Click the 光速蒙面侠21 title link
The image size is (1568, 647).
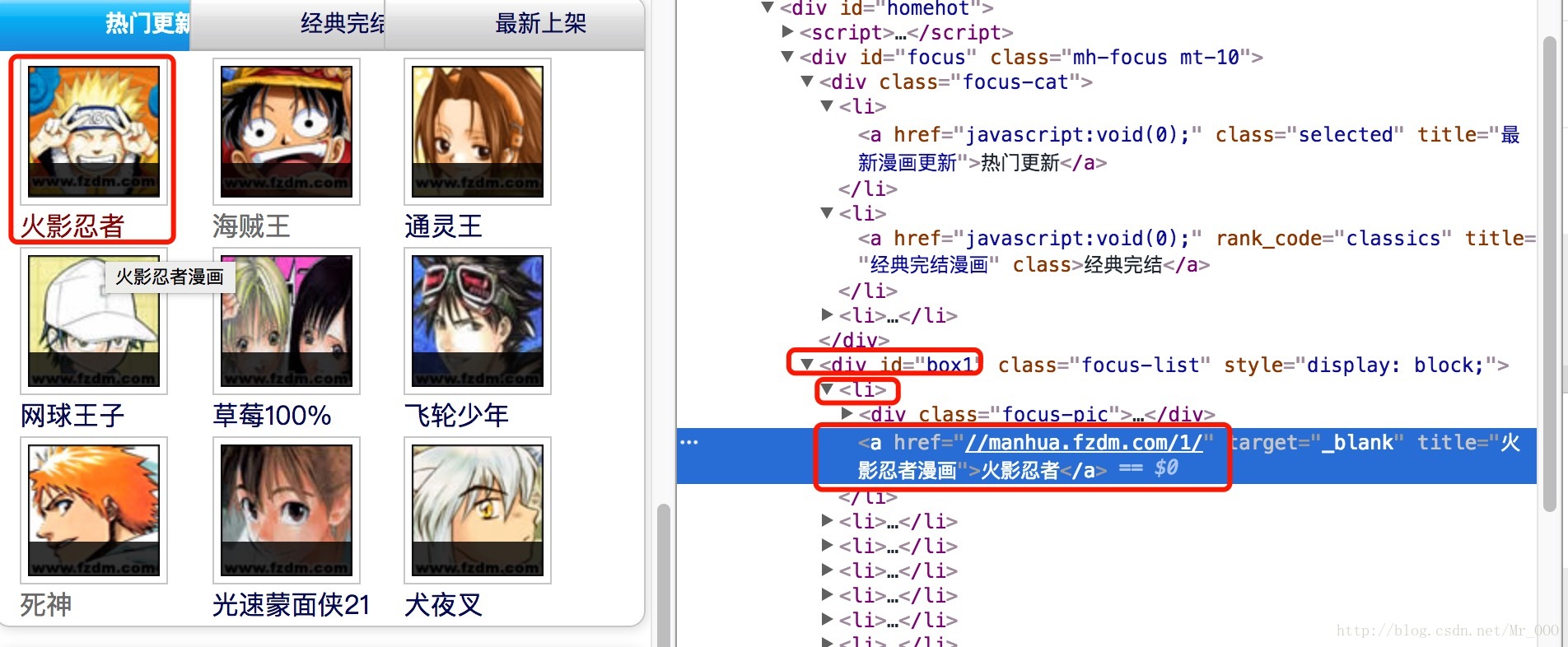point(291,604)
